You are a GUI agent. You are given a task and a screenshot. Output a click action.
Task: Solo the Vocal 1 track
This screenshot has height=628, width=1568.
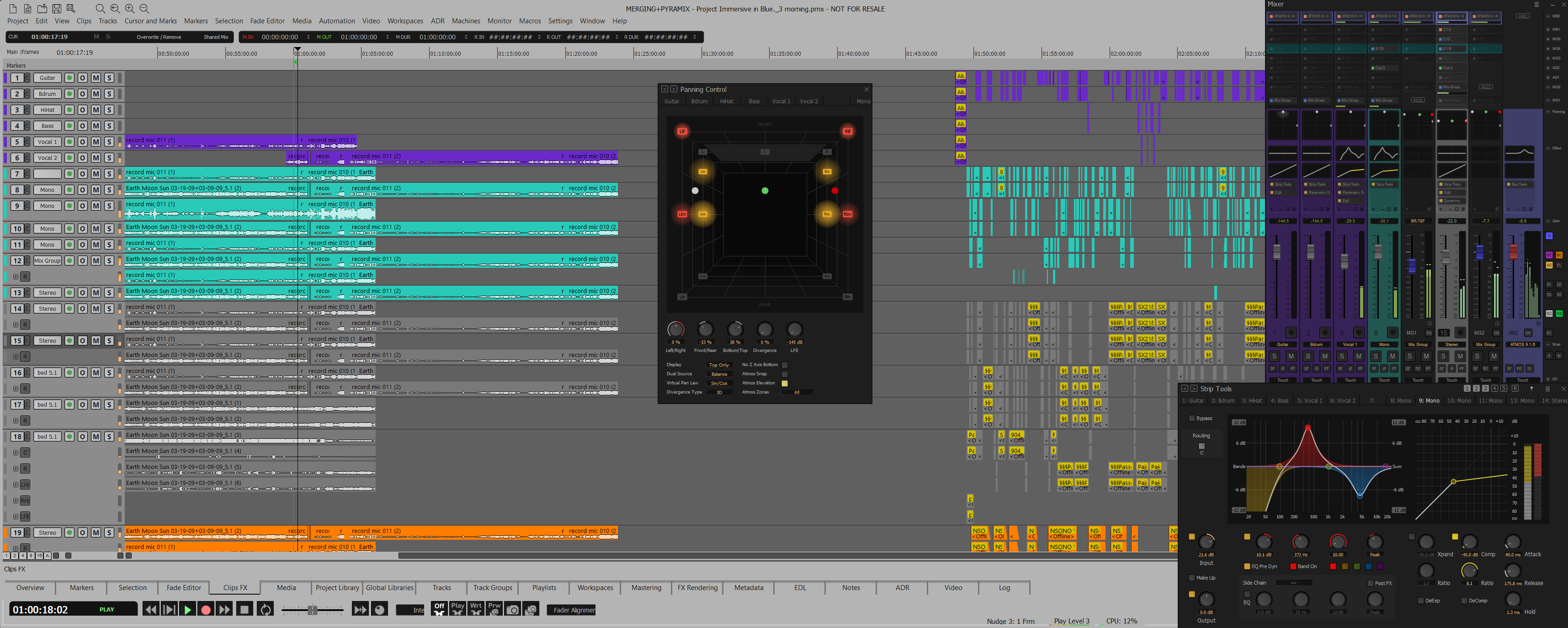pos(110,142)
